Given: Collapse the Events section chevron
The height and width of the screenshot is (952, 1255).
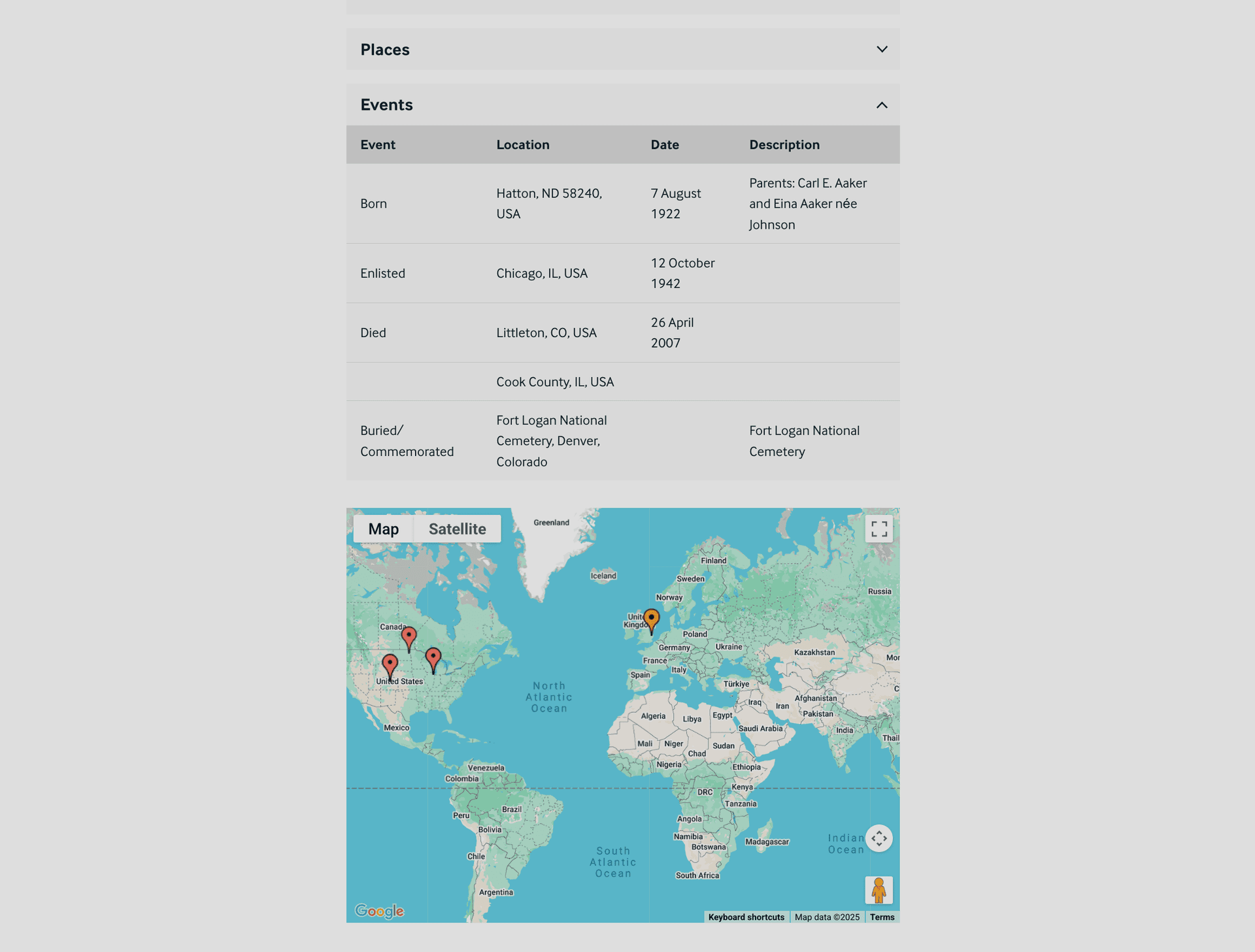Looking at the screenshot, I should click(882, 105).
